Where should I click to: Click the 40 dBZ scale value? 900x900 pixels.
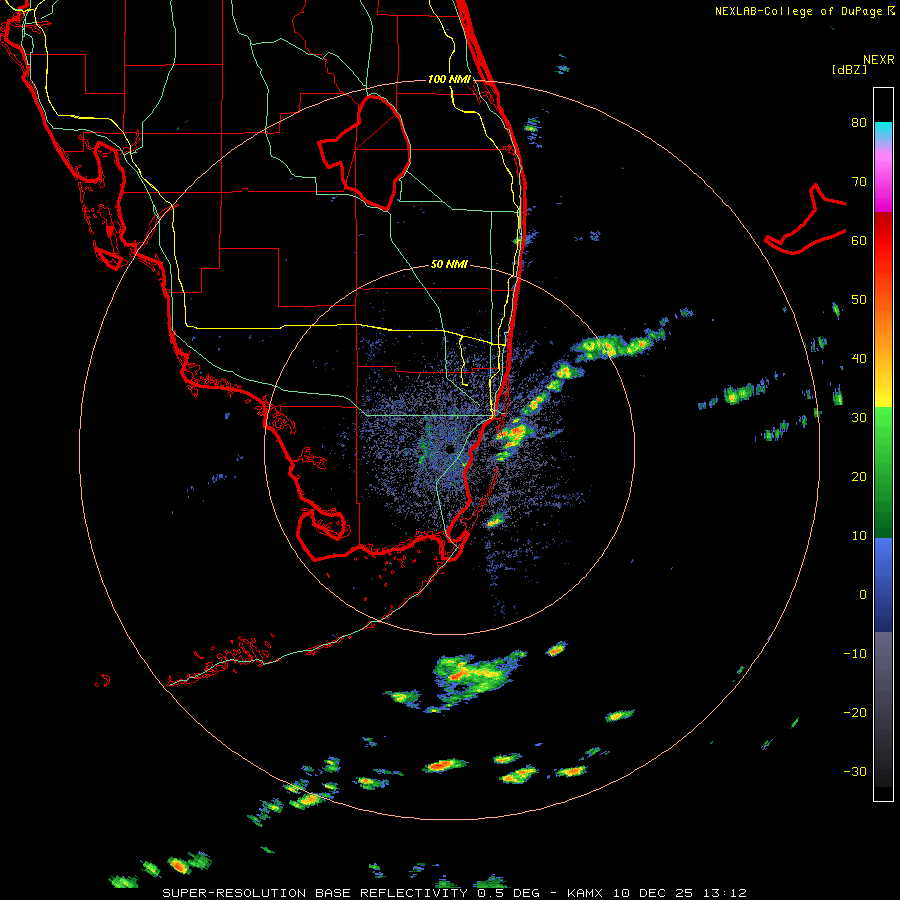click(x=859, y=359)
